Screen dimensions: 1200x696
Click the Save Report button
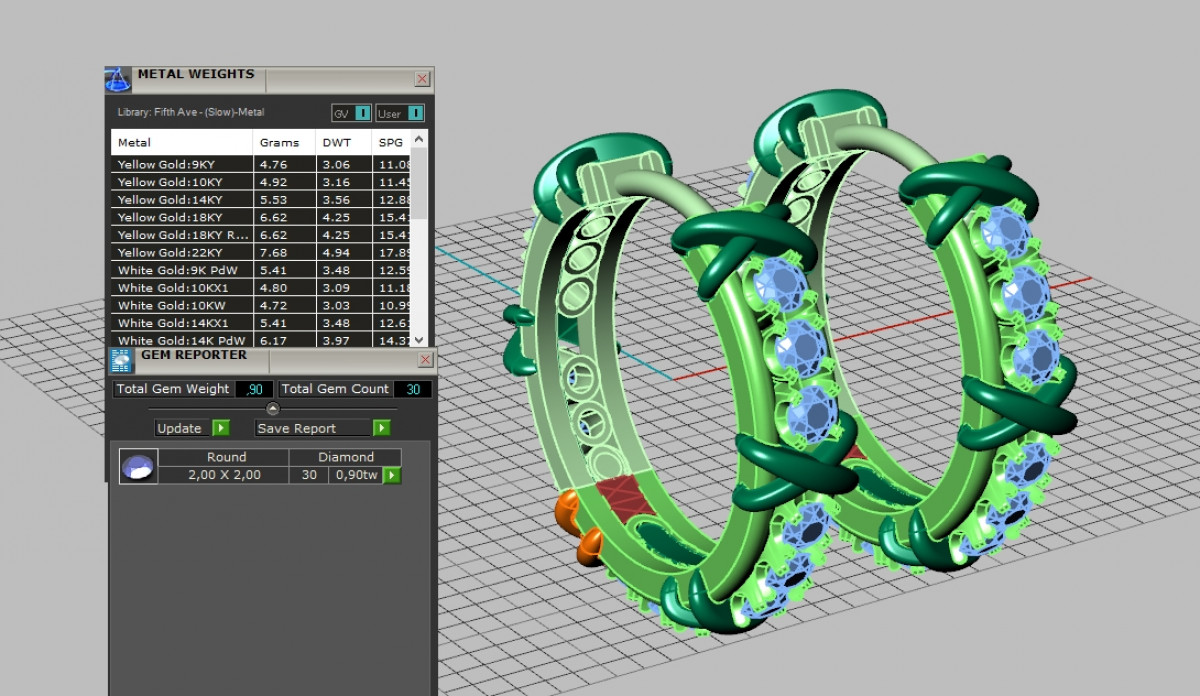[x=310, y=428]
